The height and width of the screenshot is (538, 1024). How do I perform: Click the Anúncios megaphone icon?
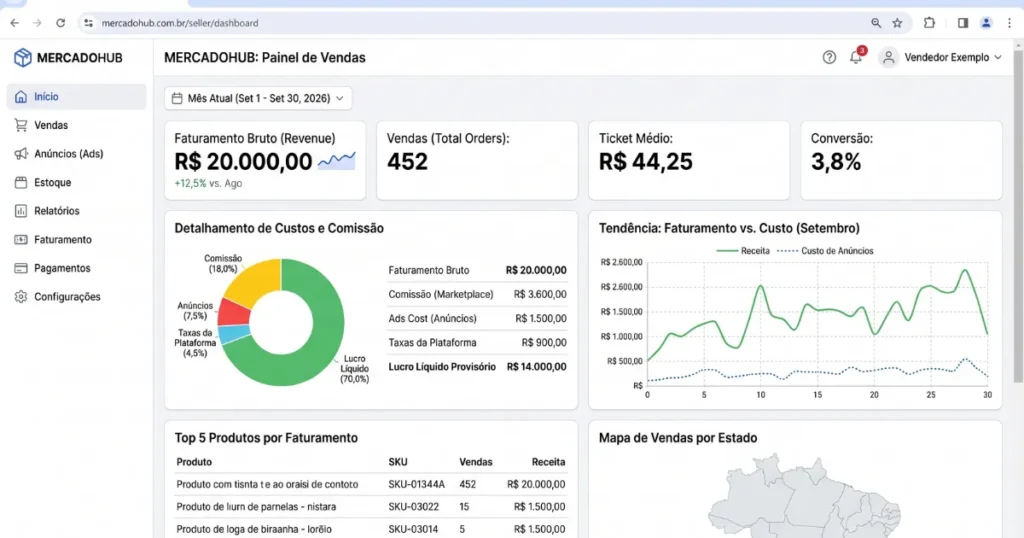(x=21, y=154)
